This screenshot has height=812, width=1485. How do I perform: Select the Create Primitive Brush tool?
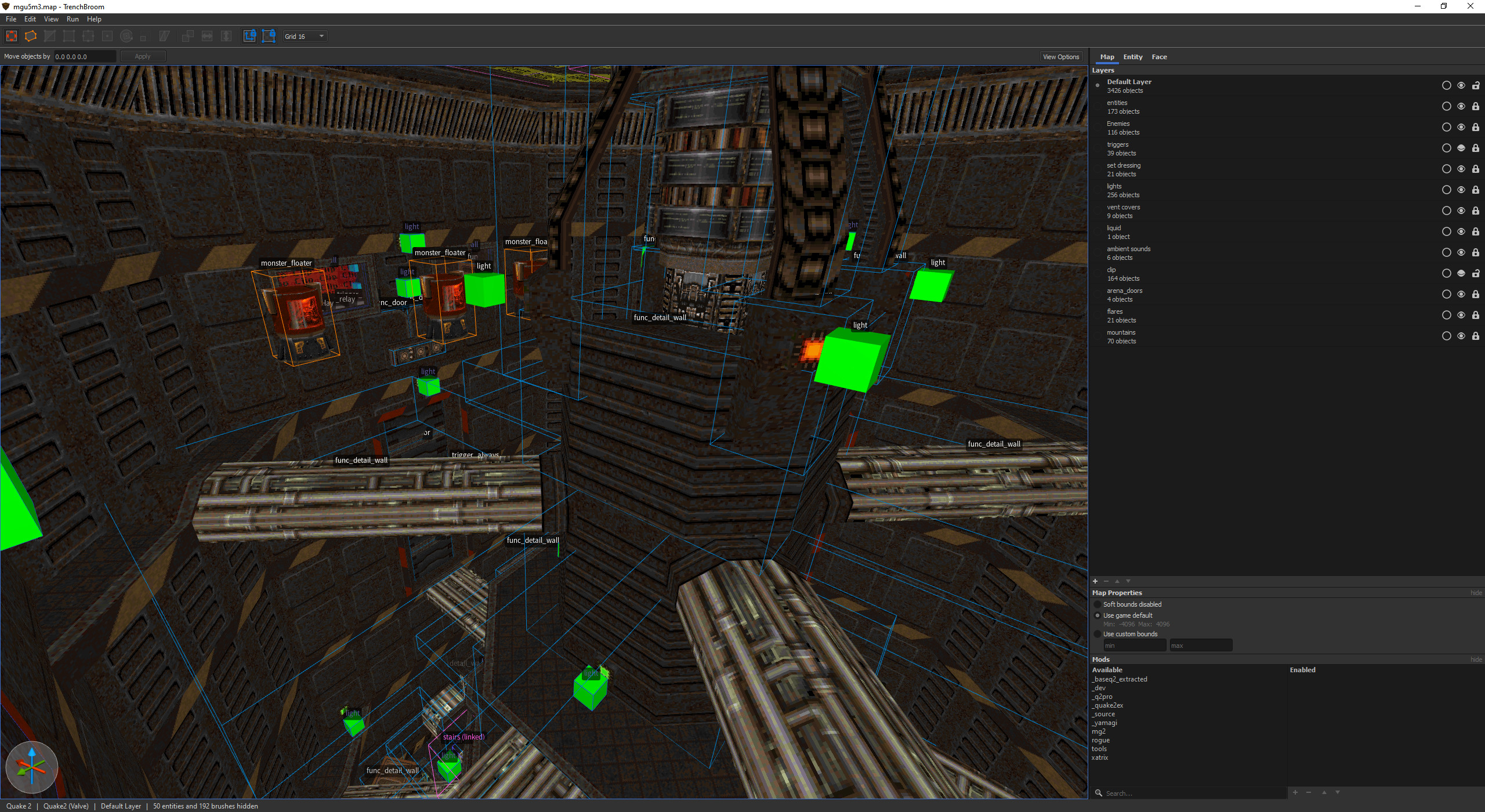[31, 36]
